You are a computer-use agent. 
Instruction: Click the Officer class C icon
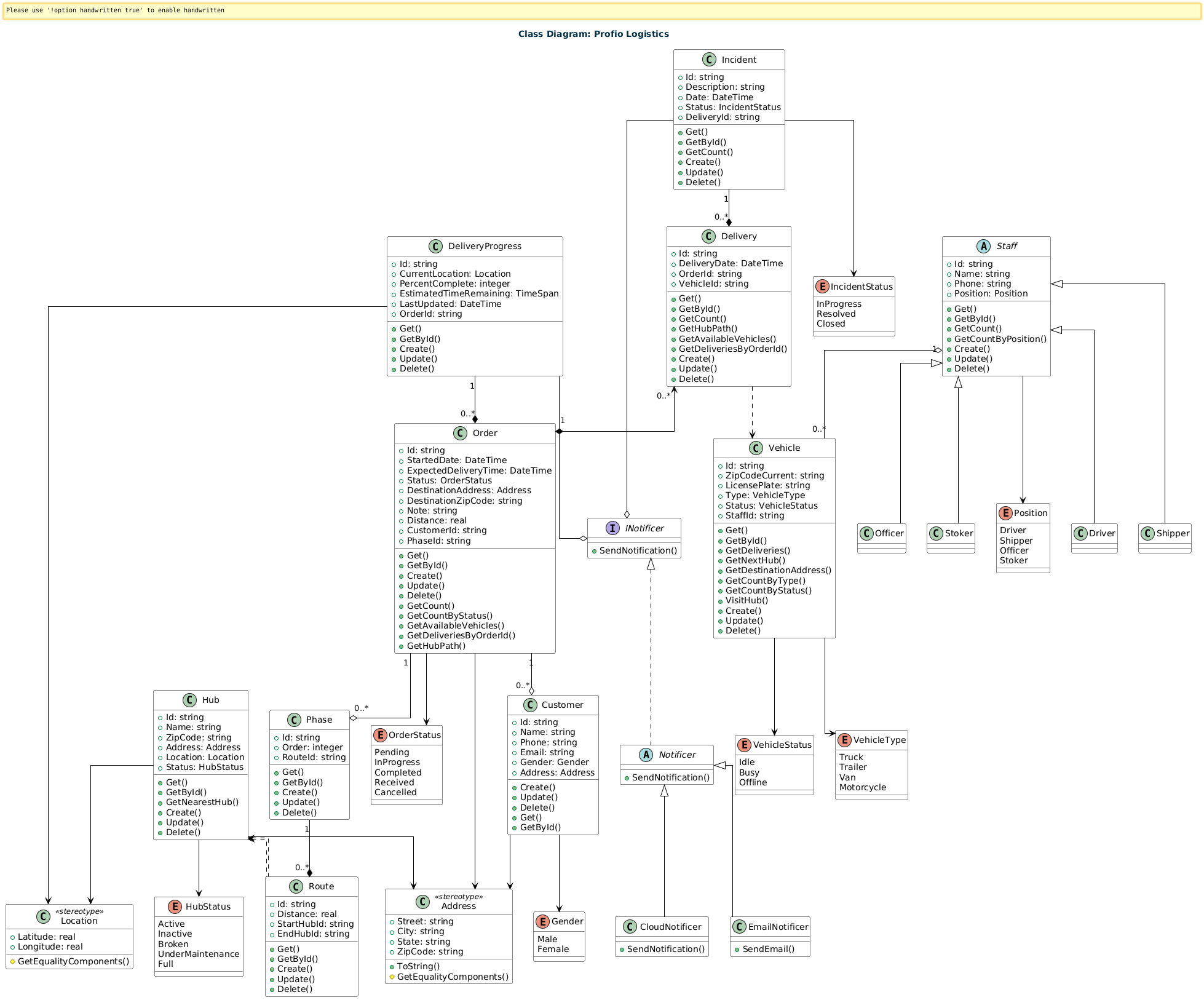click(x=867, y=533)
